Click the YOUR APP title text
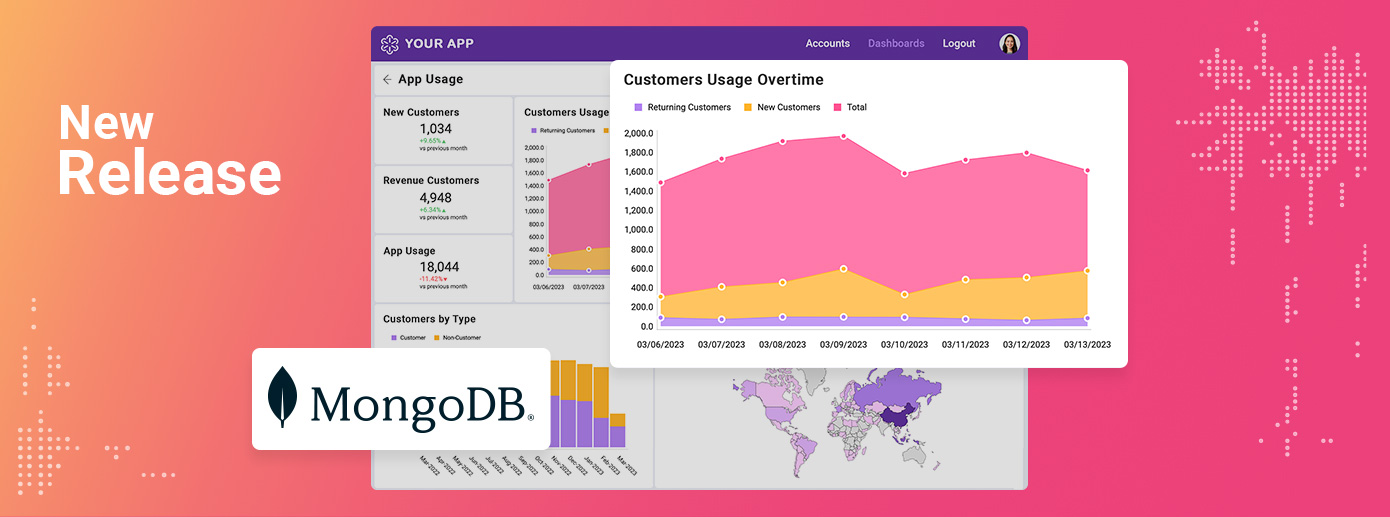The height and width of the screenshot is (517, 1390). tap(439, 44)
